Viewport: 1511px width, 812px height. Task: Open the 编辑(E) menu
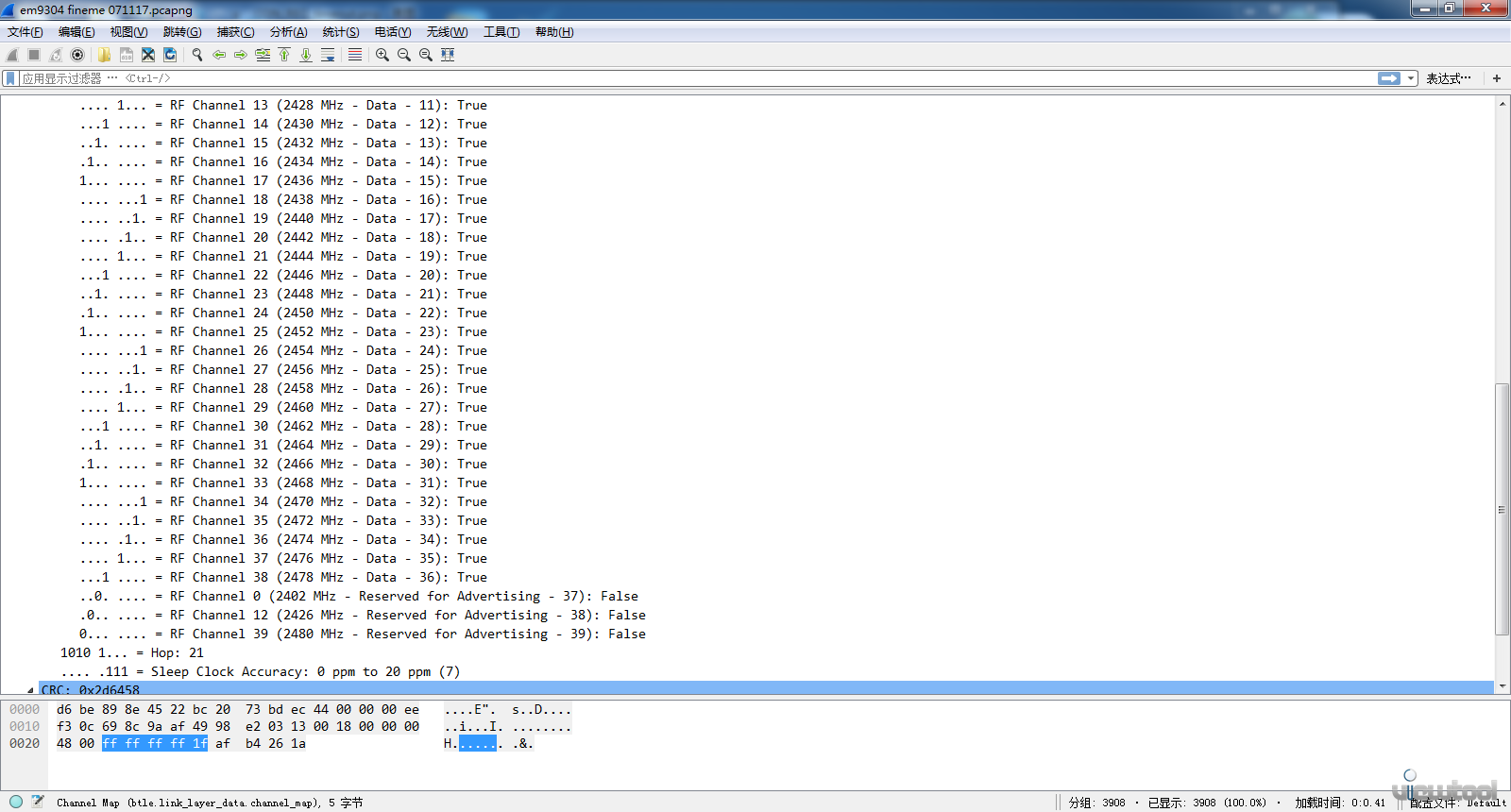point(76,32)
